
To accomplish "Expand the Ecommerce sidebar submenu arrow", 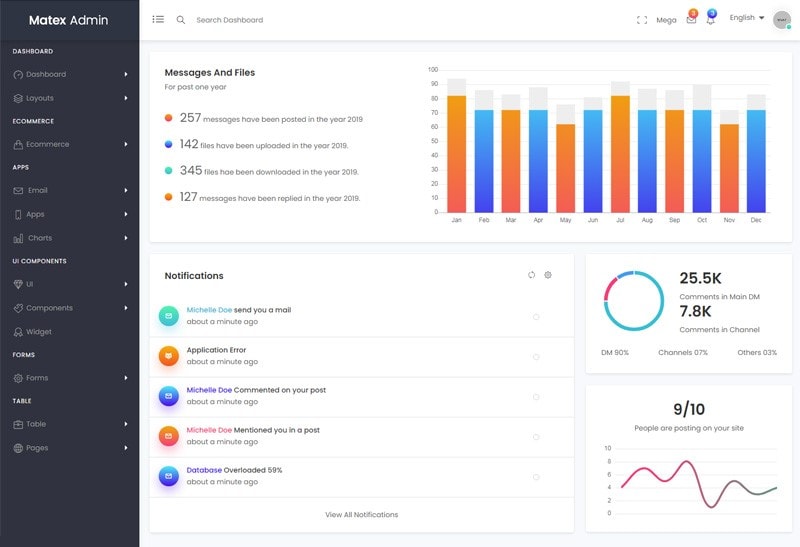I will click(126, 144).
